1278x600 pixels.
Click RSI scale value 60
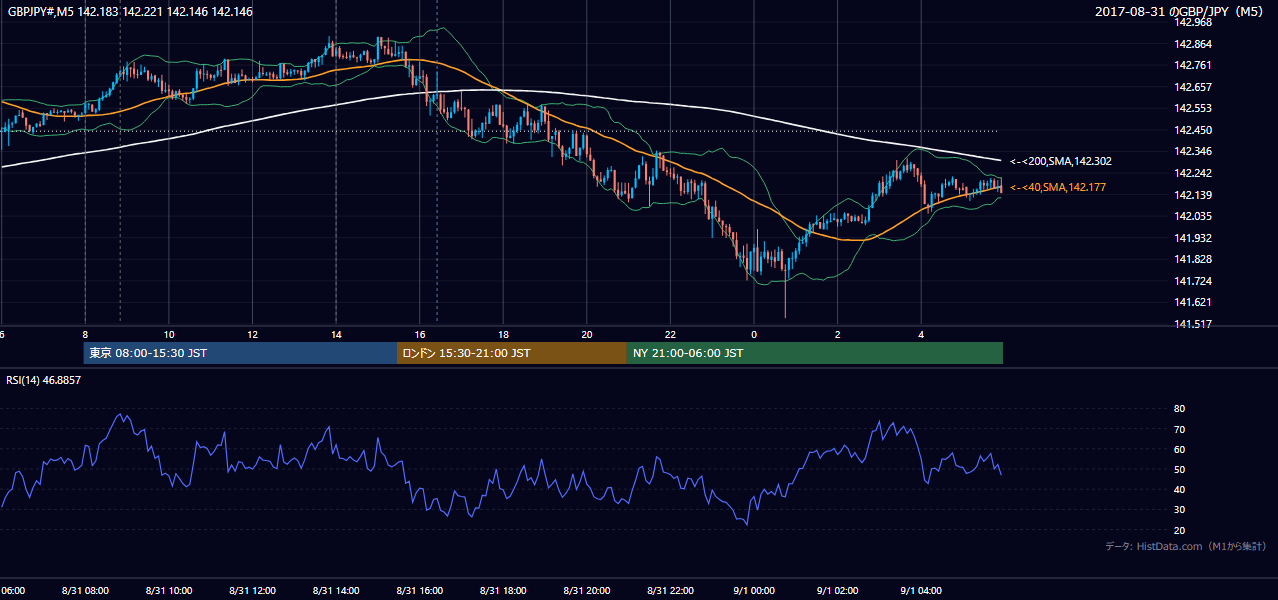click(1179, 449)
